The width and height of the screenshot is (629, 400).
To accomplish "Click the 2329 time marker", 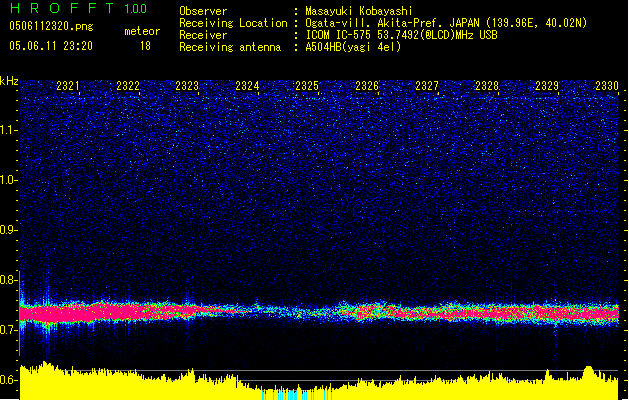I will coord(547,86).
